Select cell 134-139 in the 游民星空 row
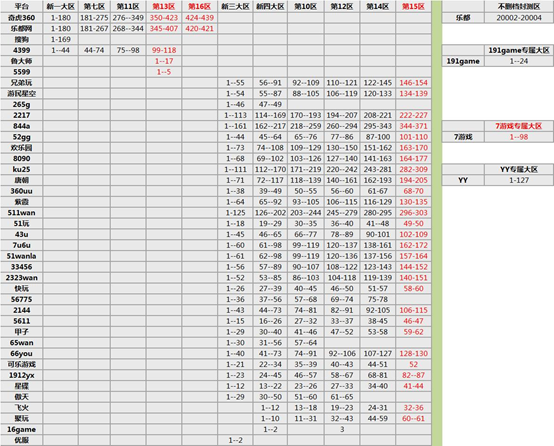The width and height of the screenshot is (554, 446). click(413, 94)
